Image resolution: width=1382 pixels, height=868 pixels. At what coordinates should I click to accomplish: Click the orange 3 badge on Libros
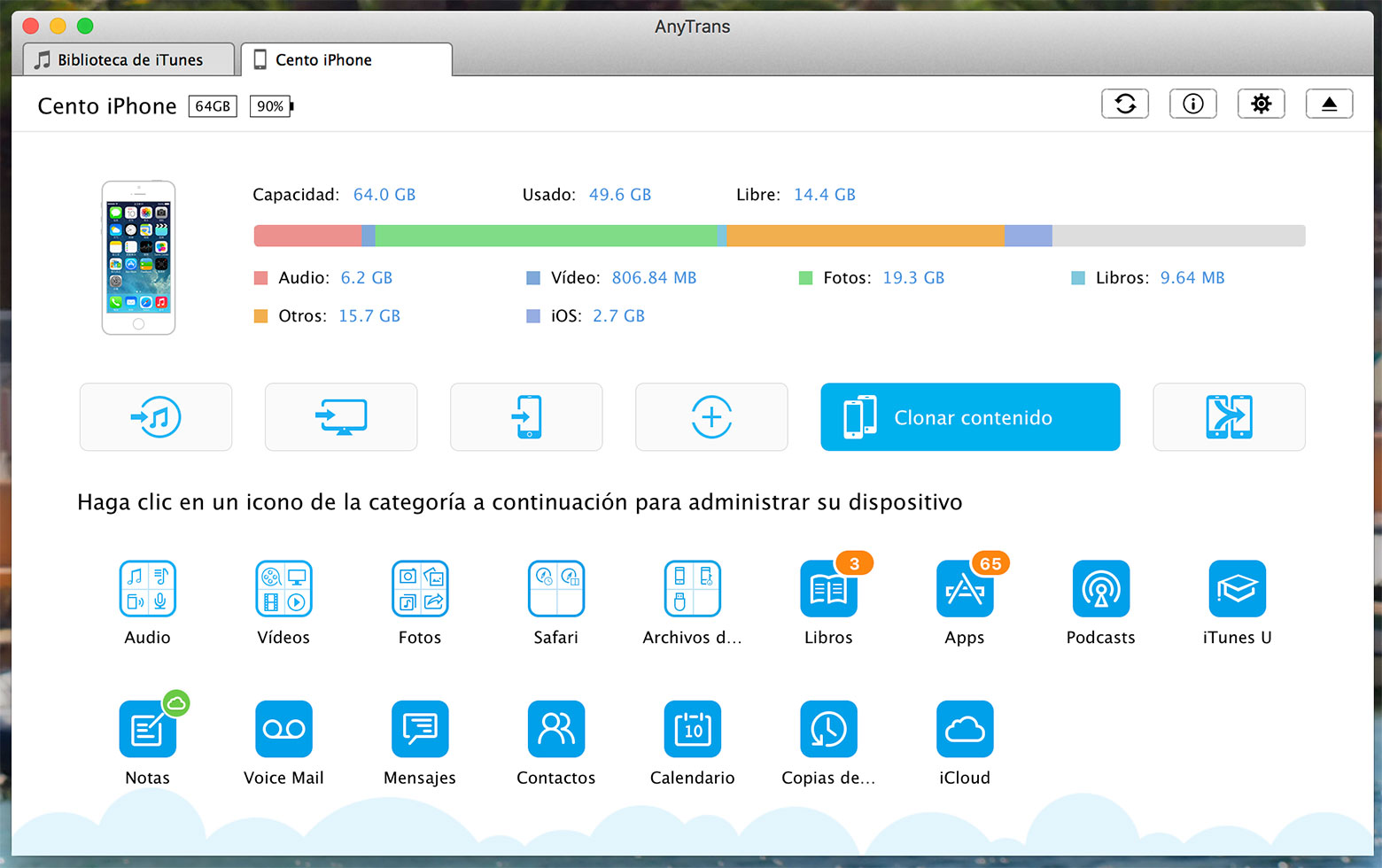854,563
